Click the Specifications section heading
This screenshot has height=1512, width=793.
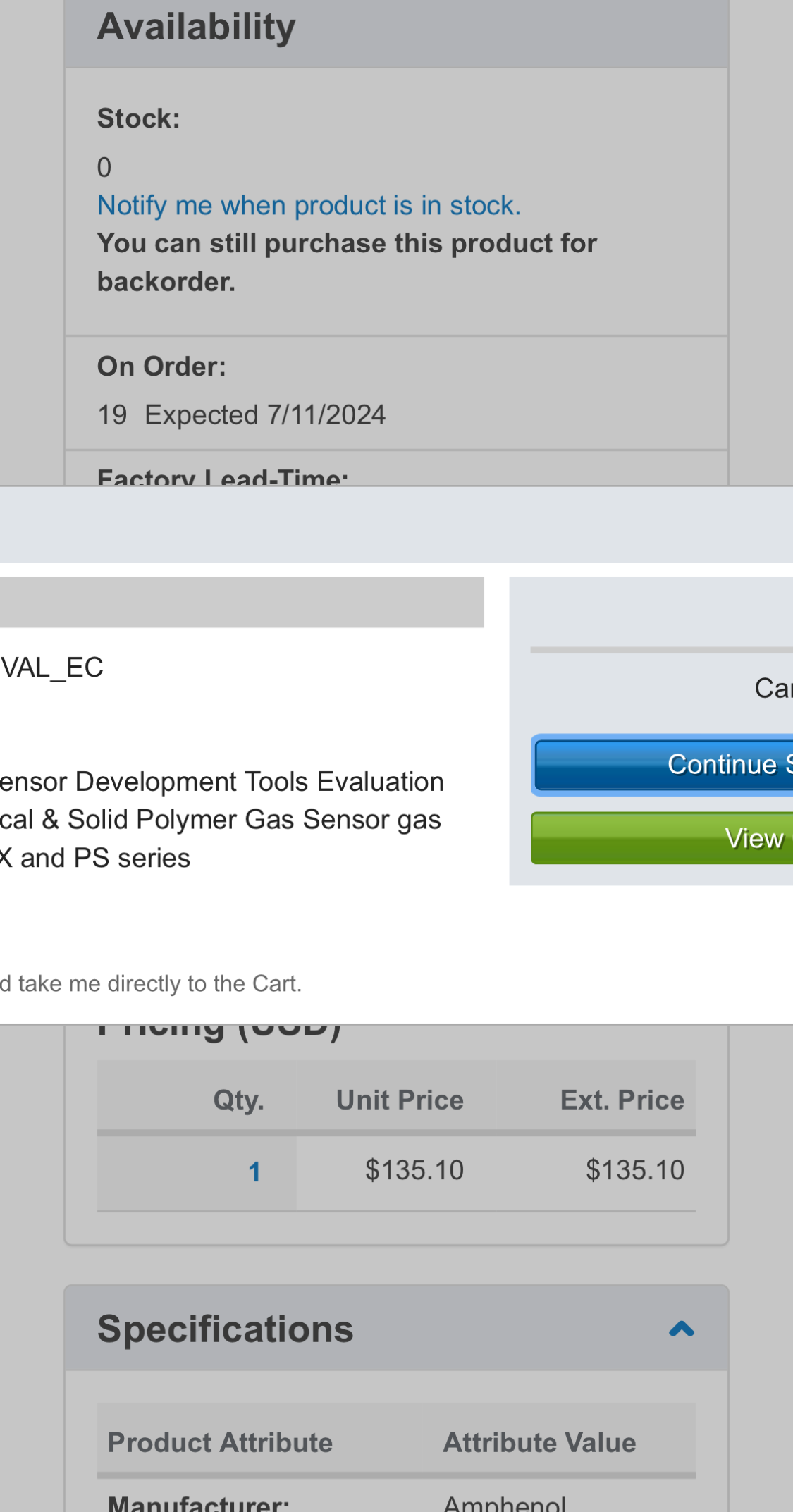[226, 1329]
